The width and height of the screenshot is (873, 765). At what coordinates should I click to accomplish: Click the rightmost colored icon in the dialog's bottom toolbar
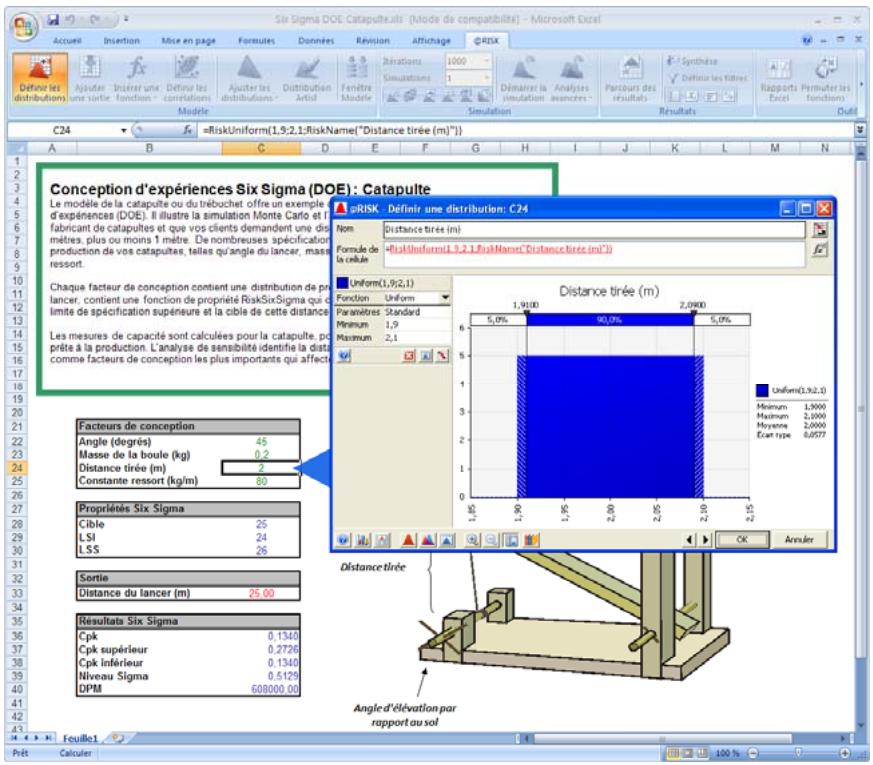click(x=531, y=540)
